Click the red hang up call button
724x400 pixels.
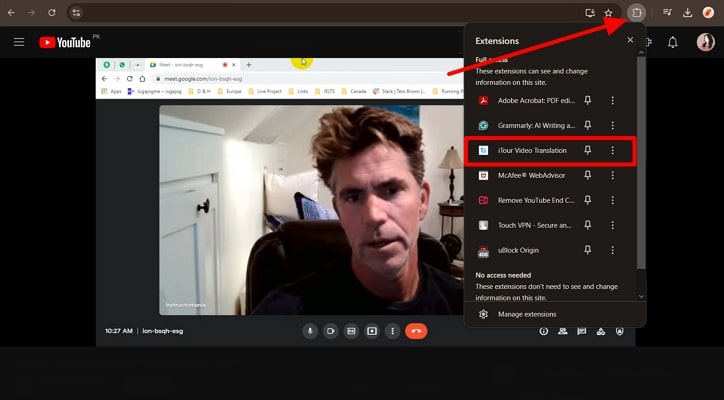pyautogui.click(x=416, y=331)
